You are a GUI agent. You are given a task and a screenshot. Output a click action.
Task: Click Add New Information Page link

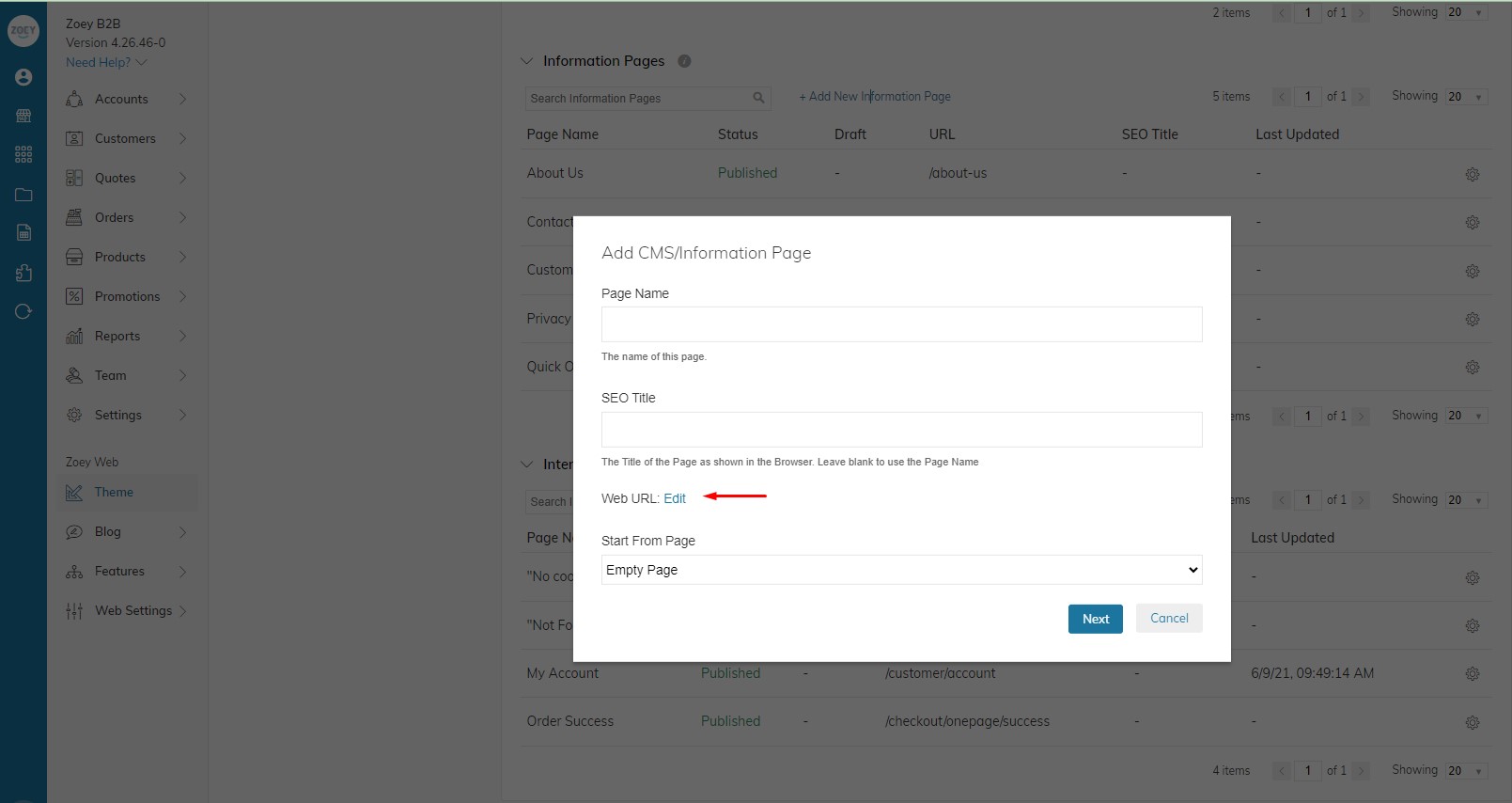[x=875, y=97]
